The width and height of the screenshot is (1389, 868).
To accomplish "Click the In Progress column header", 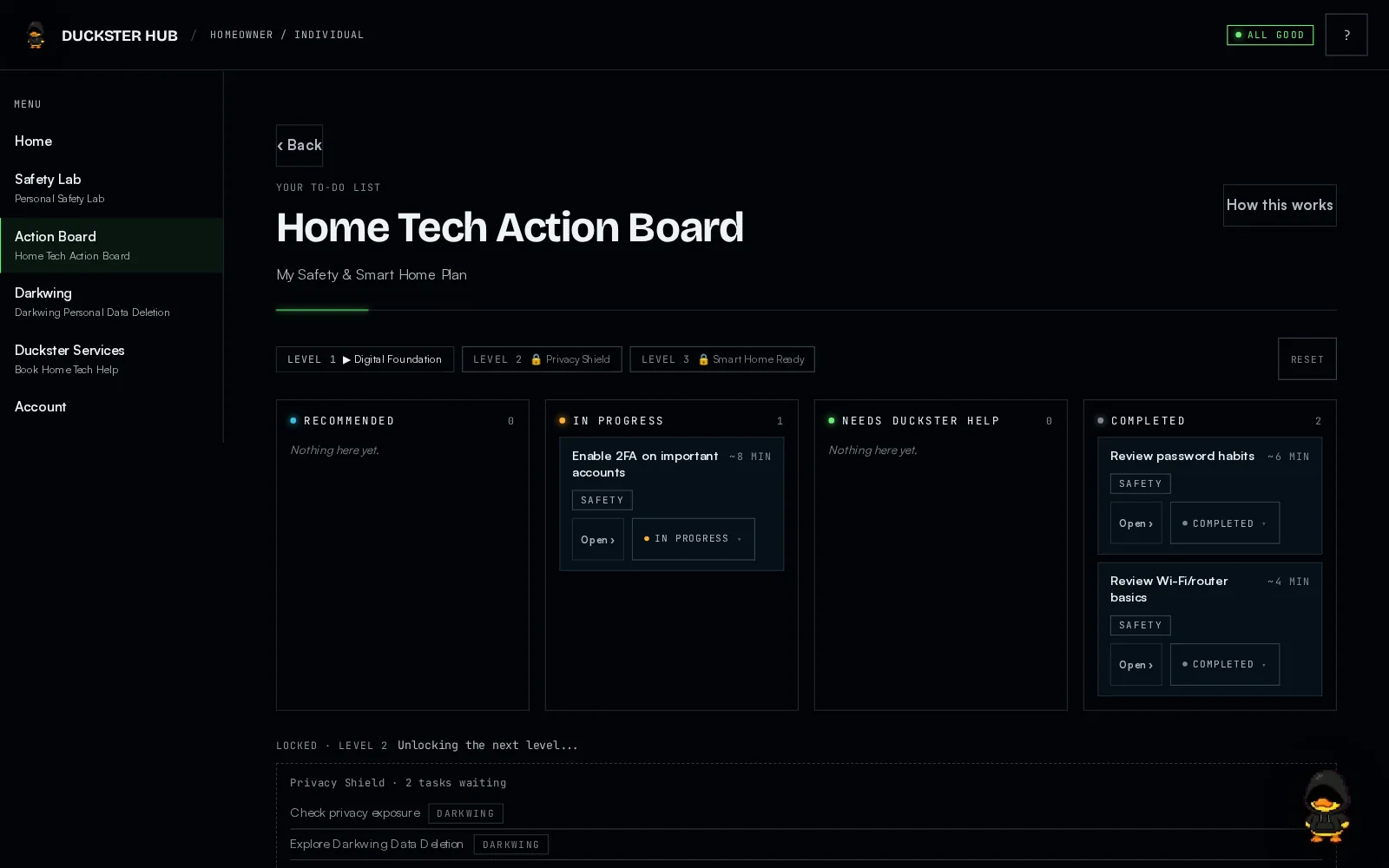I will 671,420.
